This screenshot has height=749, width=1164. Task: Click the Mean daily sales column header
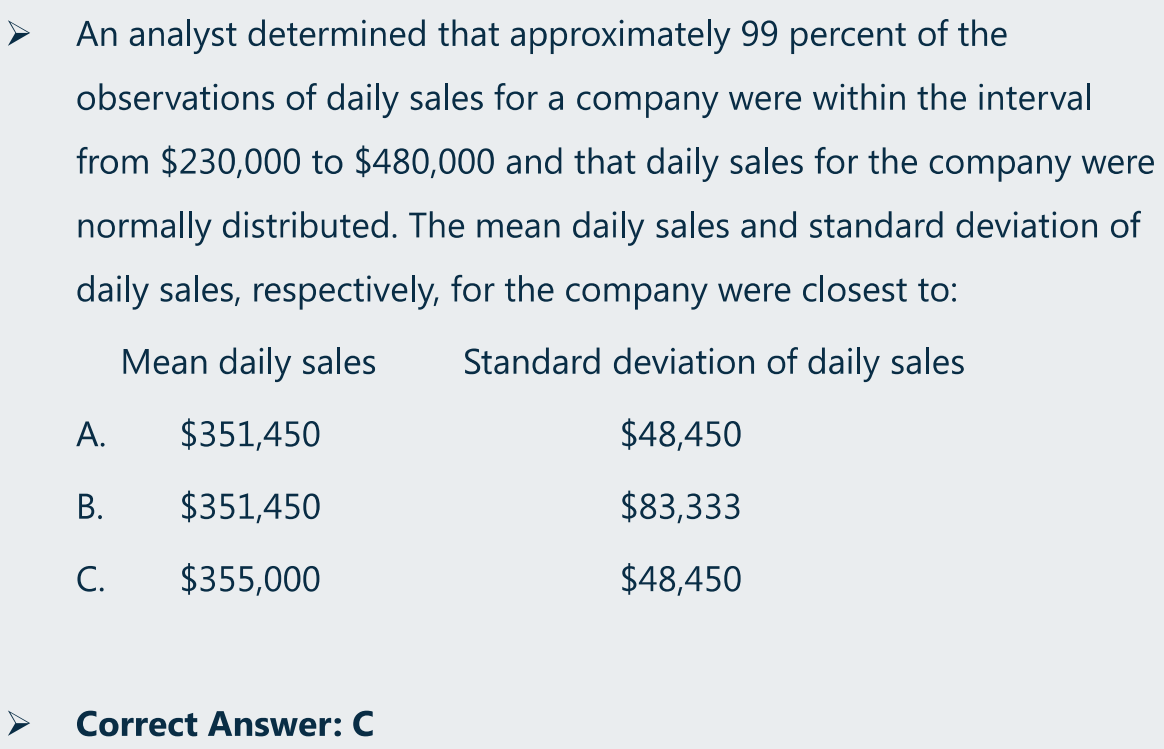point(249,363)
